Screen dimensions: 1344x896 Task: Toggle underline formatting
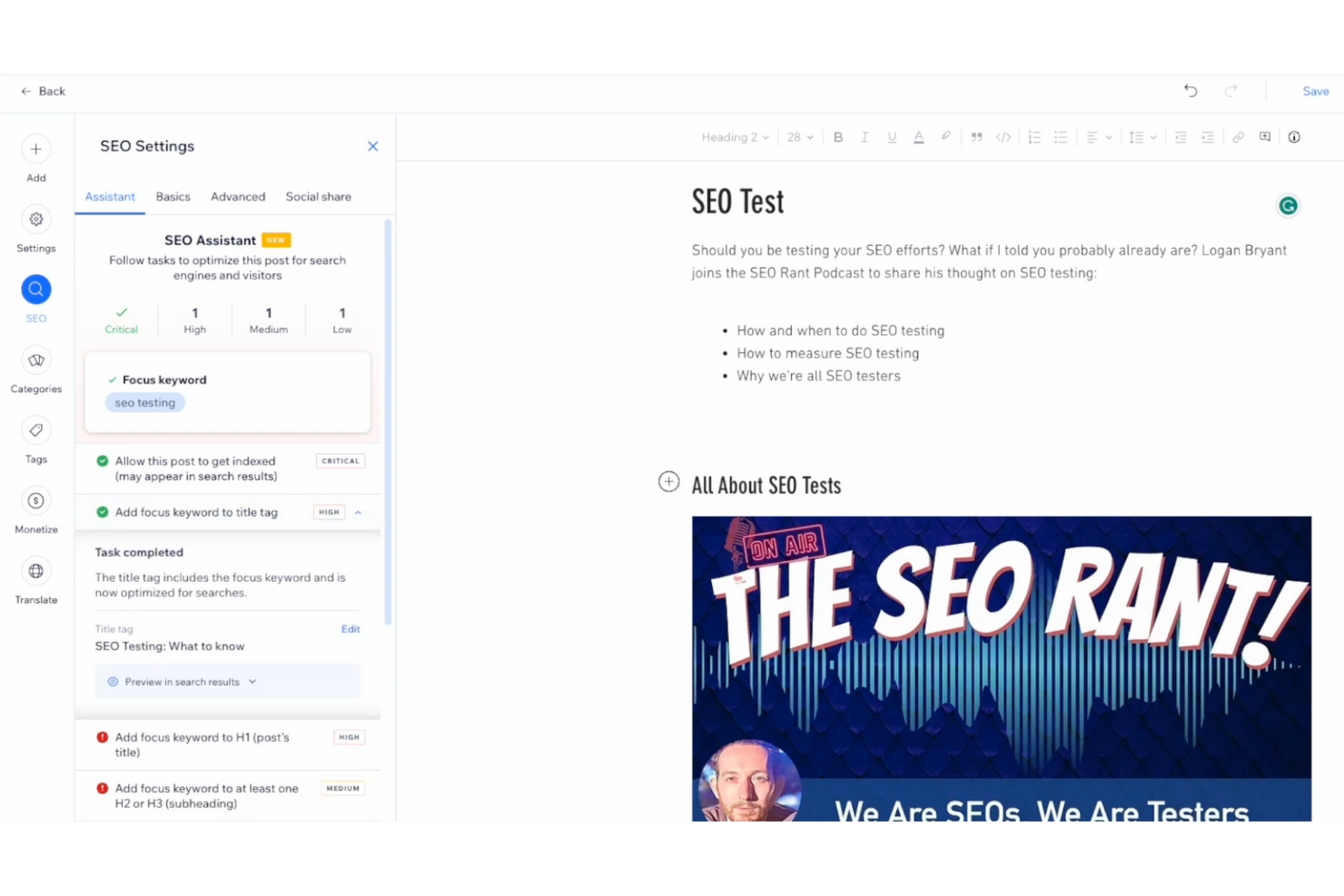[x=892, y=136]
